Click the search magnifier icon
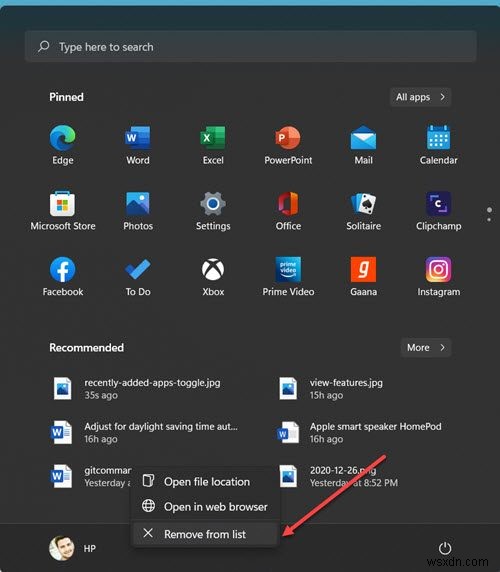 (44, 46)
